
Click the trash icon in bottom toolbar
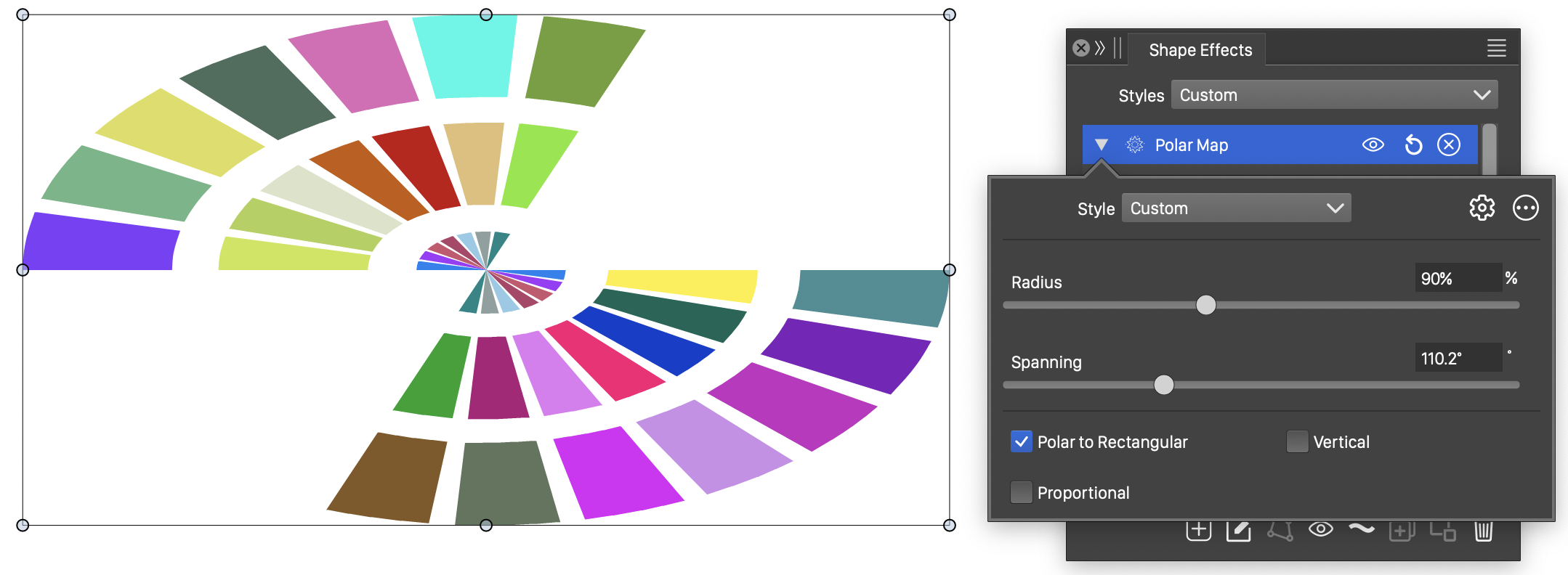pos(1483,531)
